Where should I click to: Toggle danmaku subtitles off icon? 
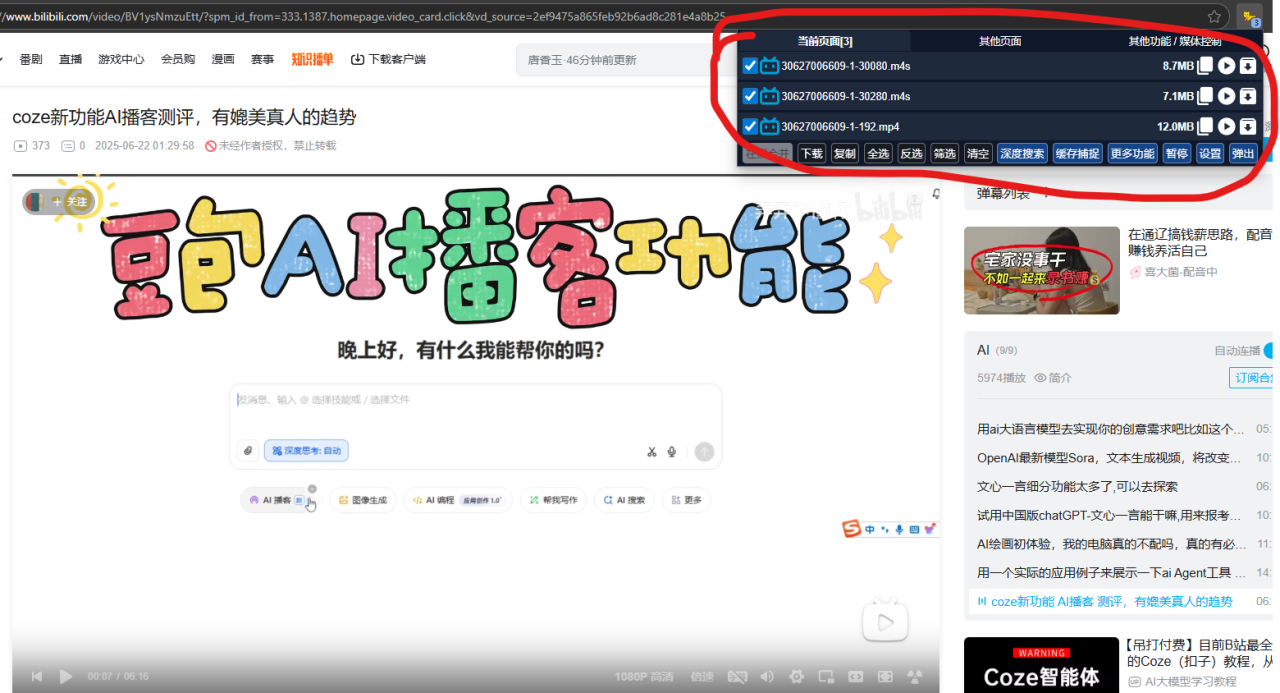click(738, 677)
